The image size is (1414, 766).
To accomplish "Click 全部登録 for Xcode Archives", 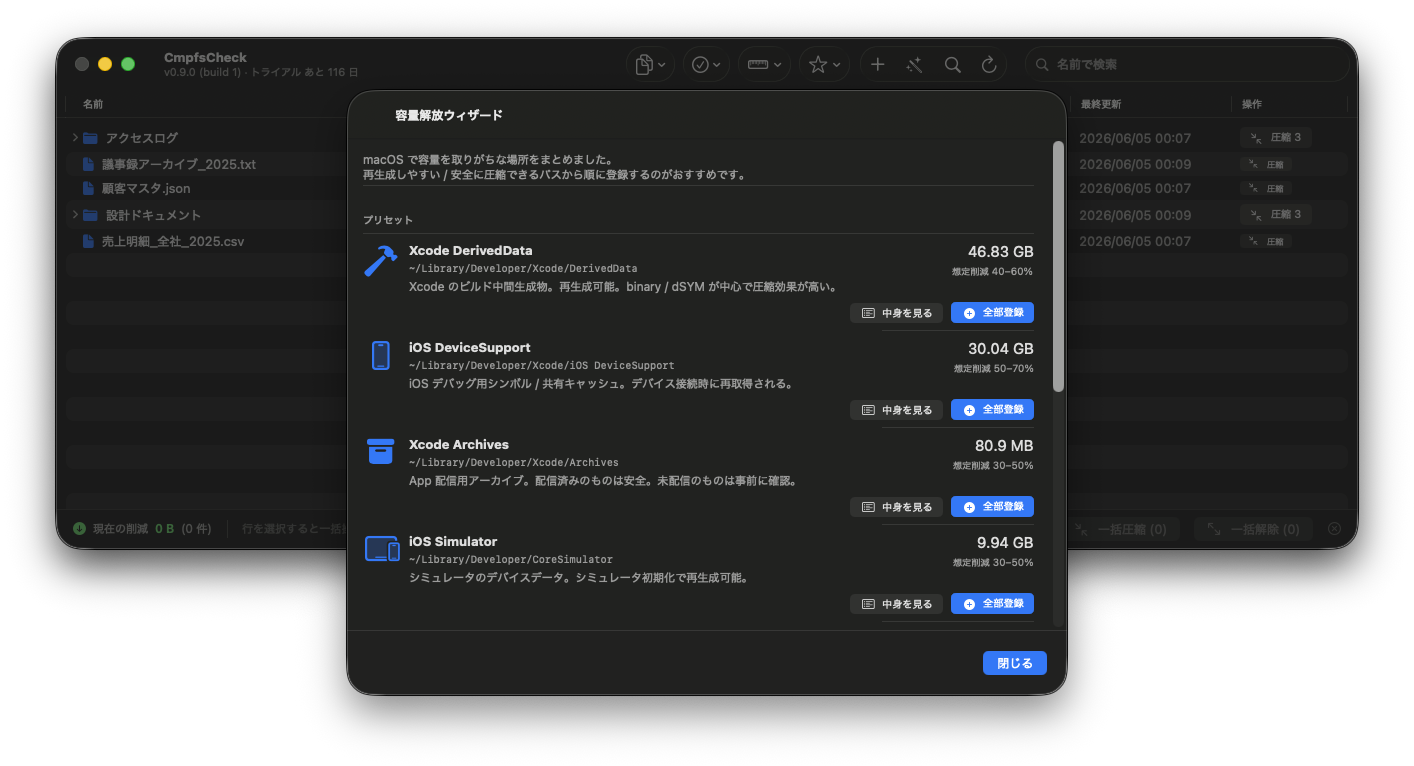I will [x=993, y=507].
